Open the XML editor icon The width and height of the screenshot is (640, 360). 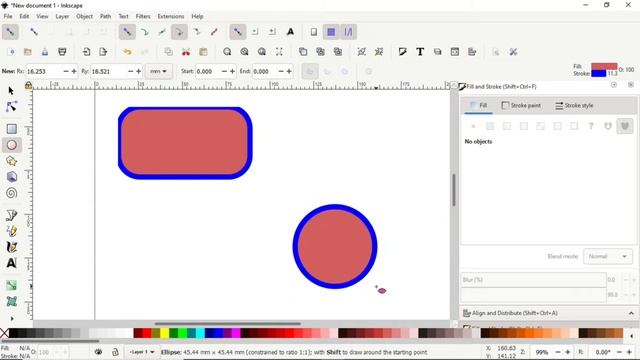(455, 52)
